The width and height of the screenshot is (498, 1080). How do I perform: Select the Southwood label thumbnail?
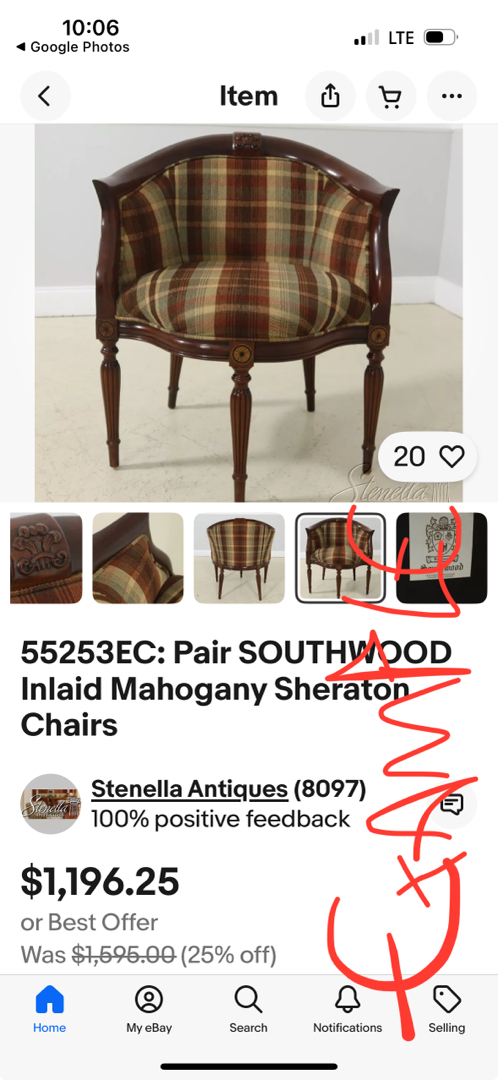442,558
